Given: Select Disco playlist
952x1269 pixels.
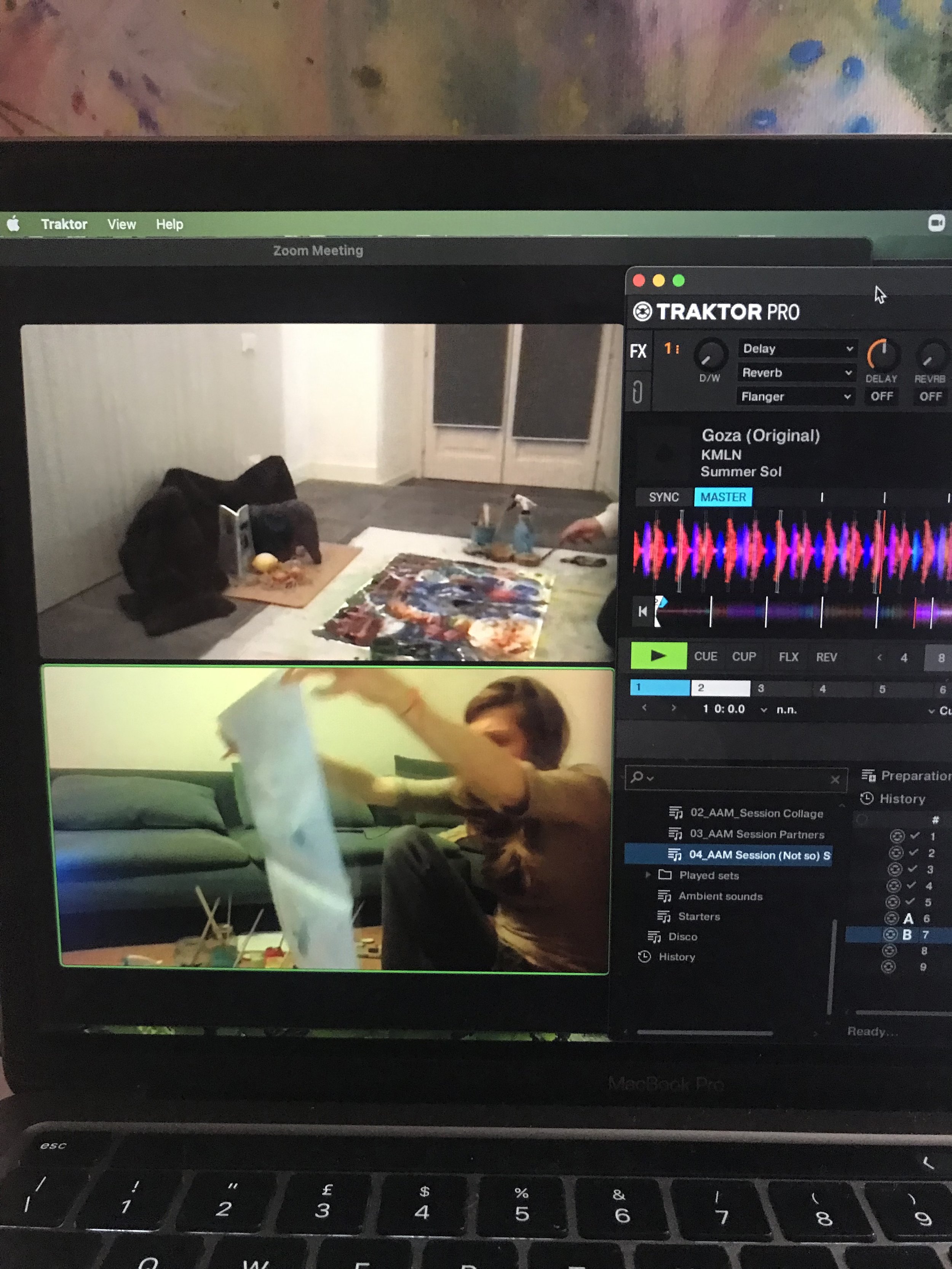Looking at the screenshot, I should pos(672,937).
